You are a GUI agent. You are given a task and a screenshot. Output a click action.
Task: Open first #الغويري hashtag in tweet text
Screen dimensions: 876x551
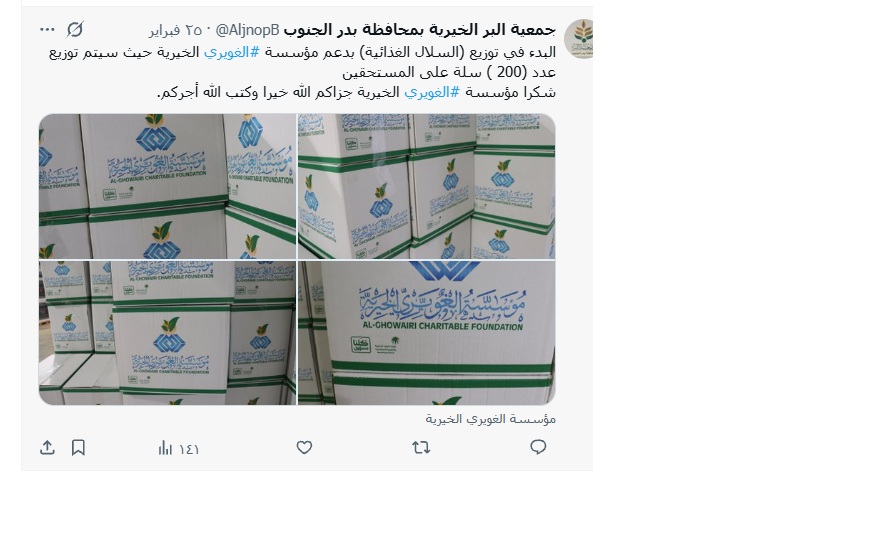(231, 52)
